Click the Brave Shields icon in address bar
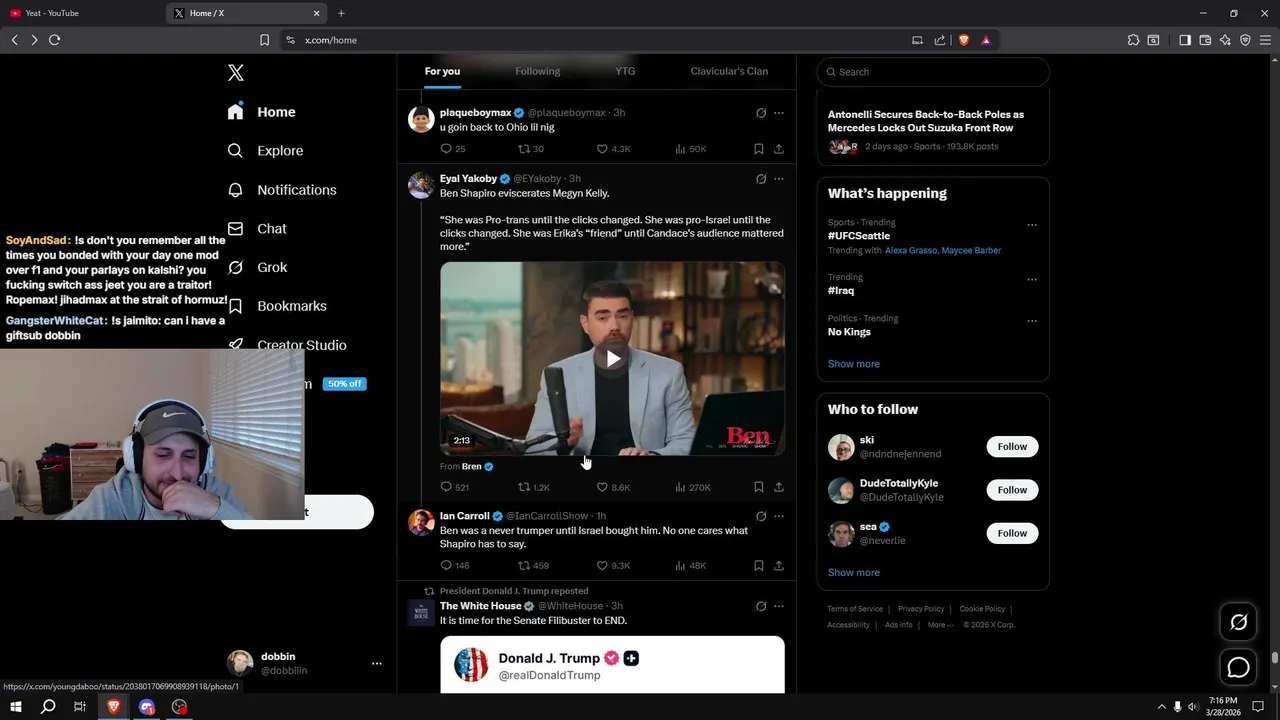 [964, 40]
